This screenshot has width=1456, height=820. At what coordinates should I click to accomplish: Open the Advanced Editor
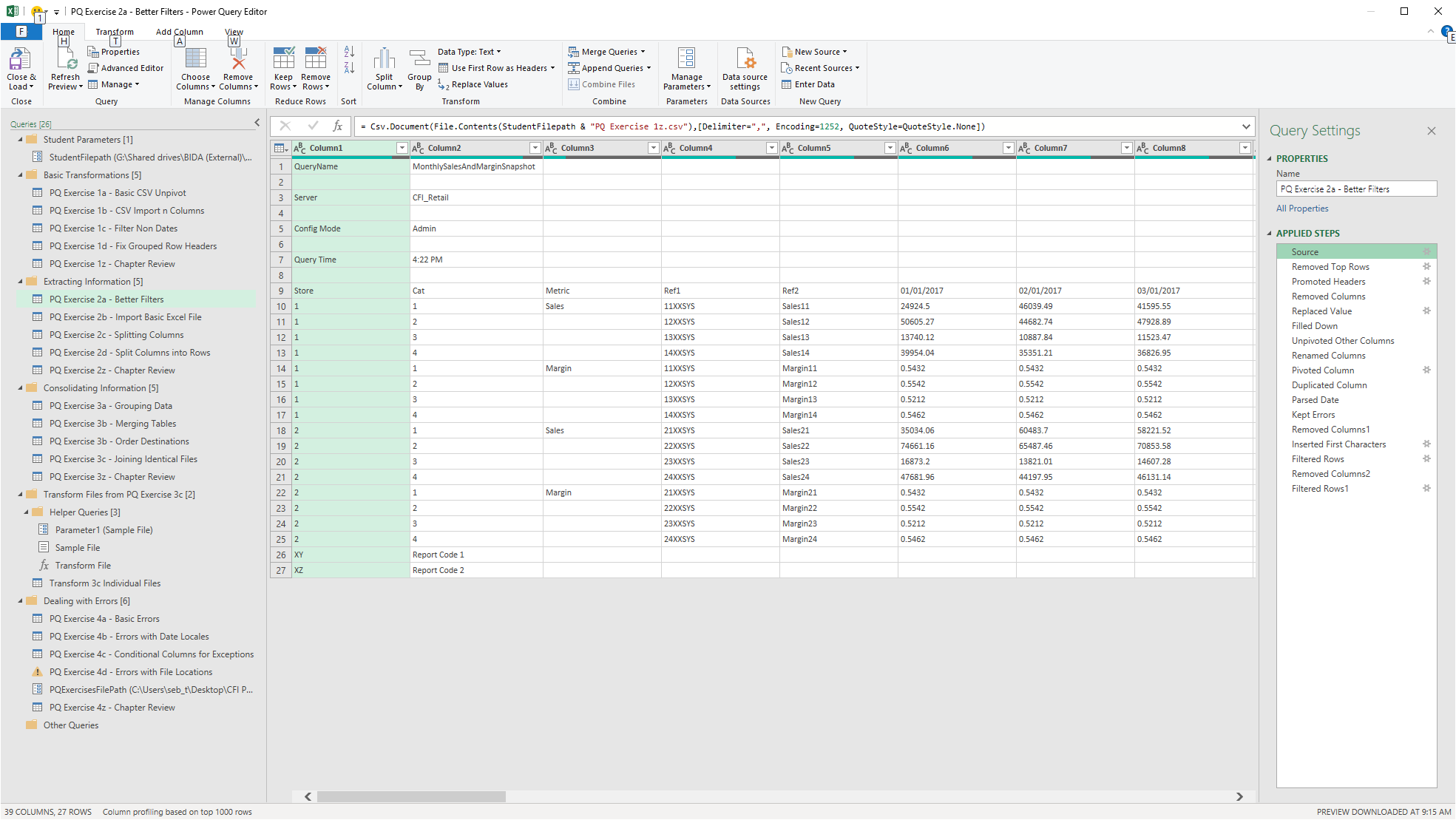click(125, 68)
